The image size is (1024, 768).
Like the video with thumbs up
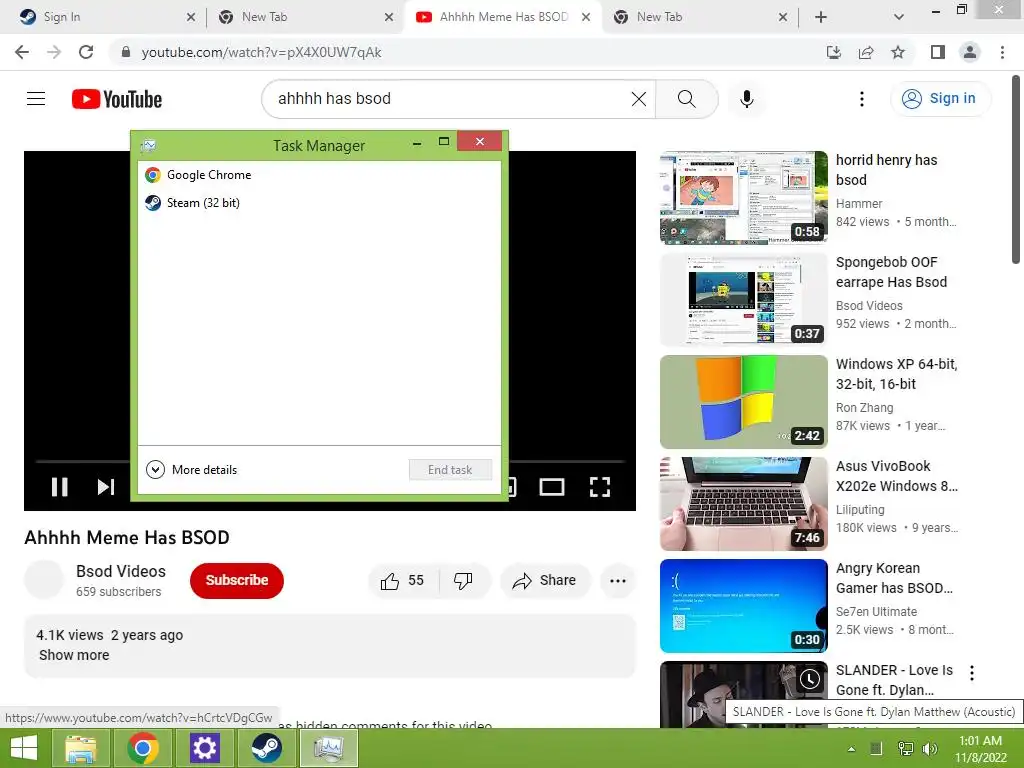tap(403, 580)
